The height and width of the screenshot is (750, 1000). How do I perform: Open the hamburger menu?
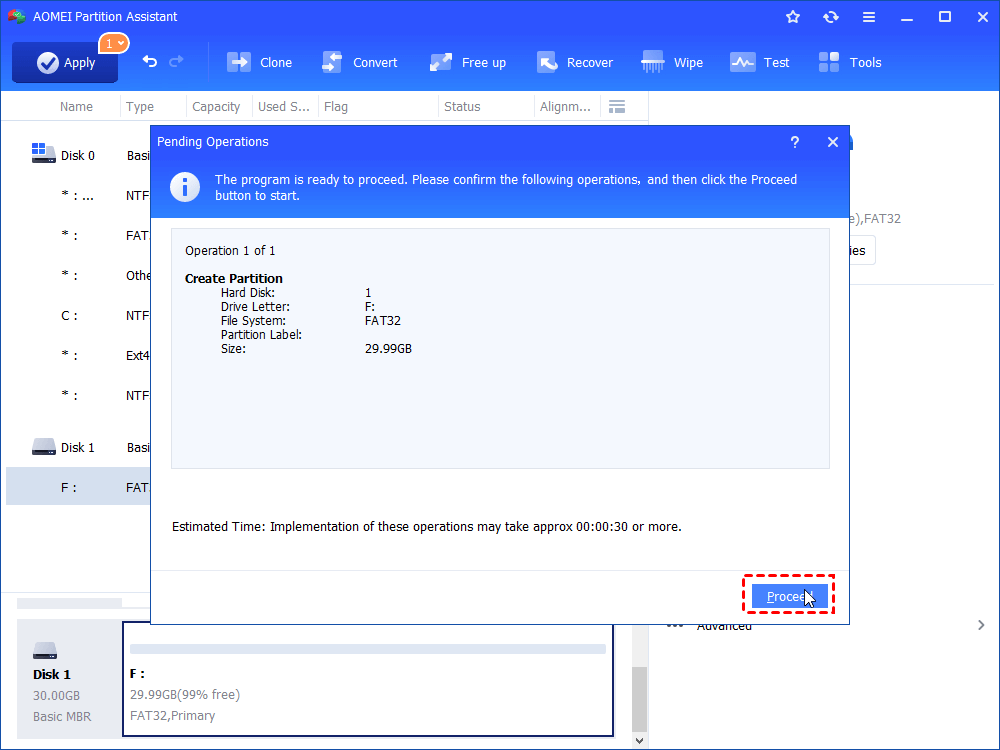pyautogui.click(x=869, y=16)
